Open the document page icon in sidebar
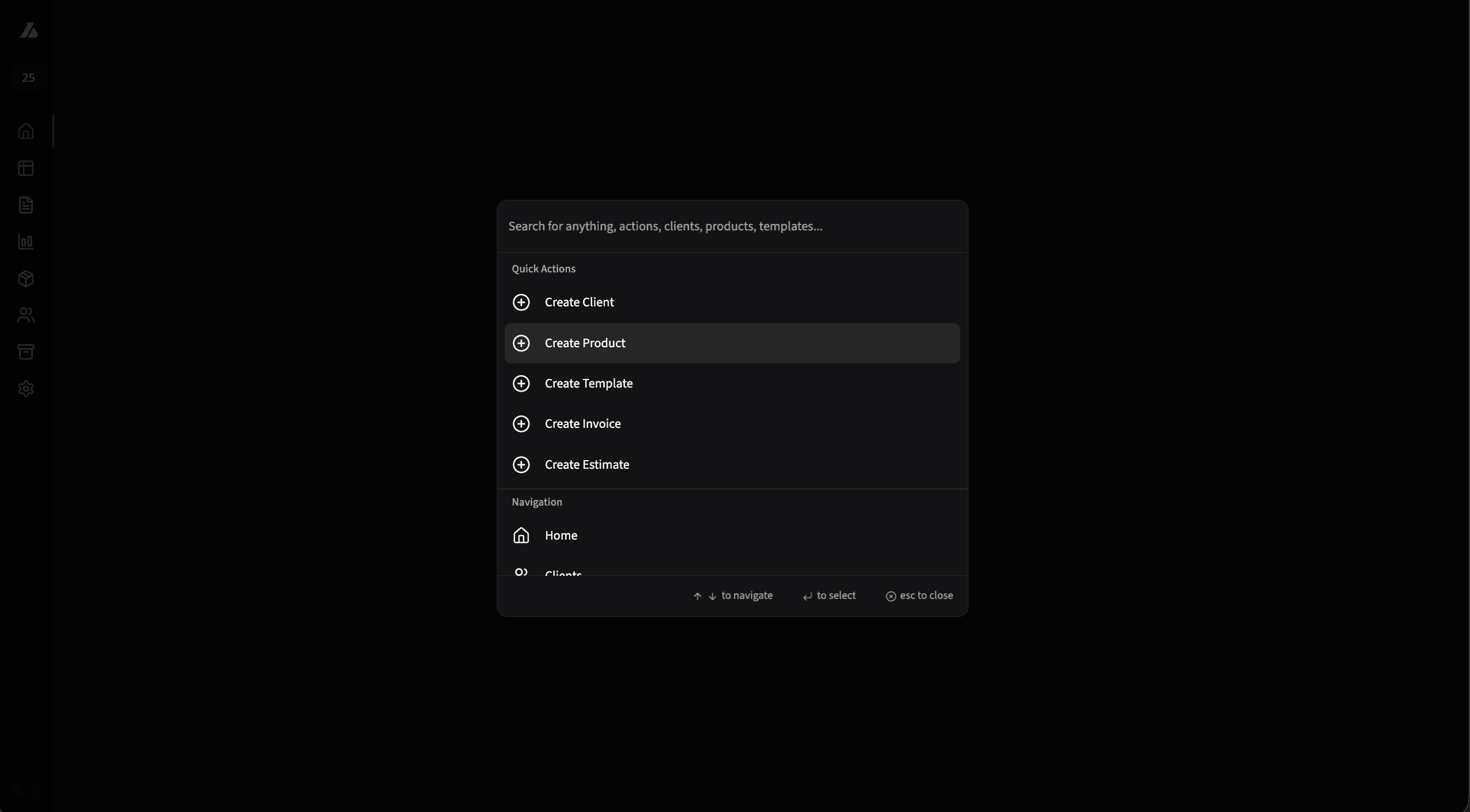This screenshot has width=1470, height=812. pyautogui.click(x=26, y=205)
